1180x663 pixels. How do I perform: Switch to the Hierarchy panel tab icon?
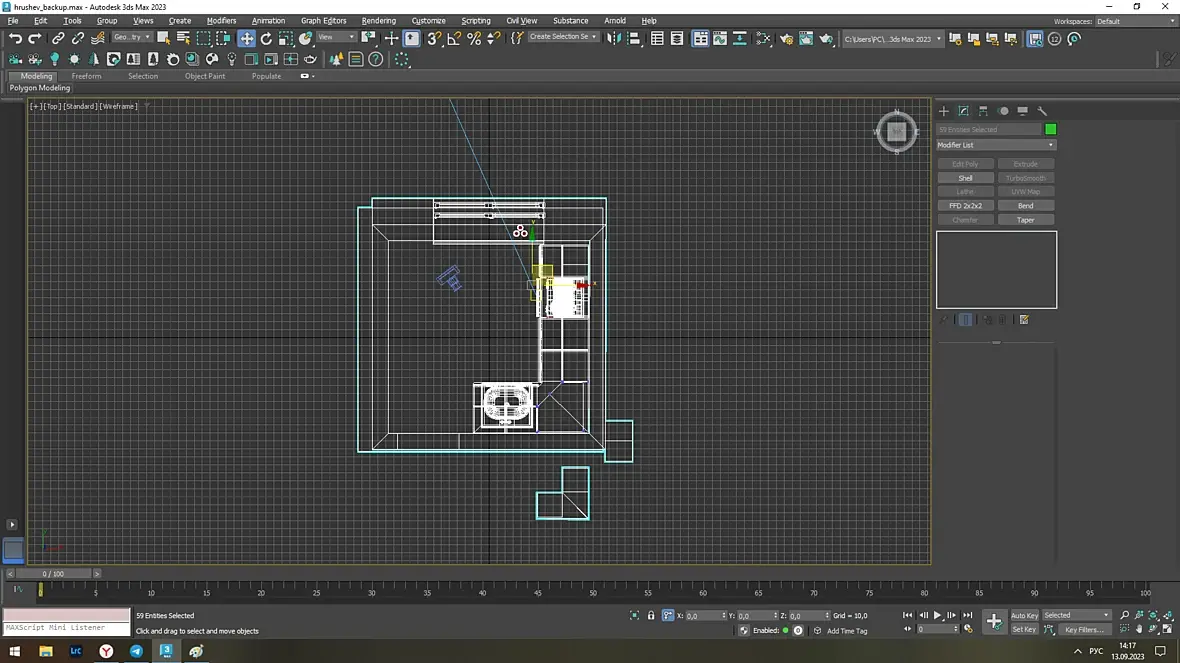point(983,111)
